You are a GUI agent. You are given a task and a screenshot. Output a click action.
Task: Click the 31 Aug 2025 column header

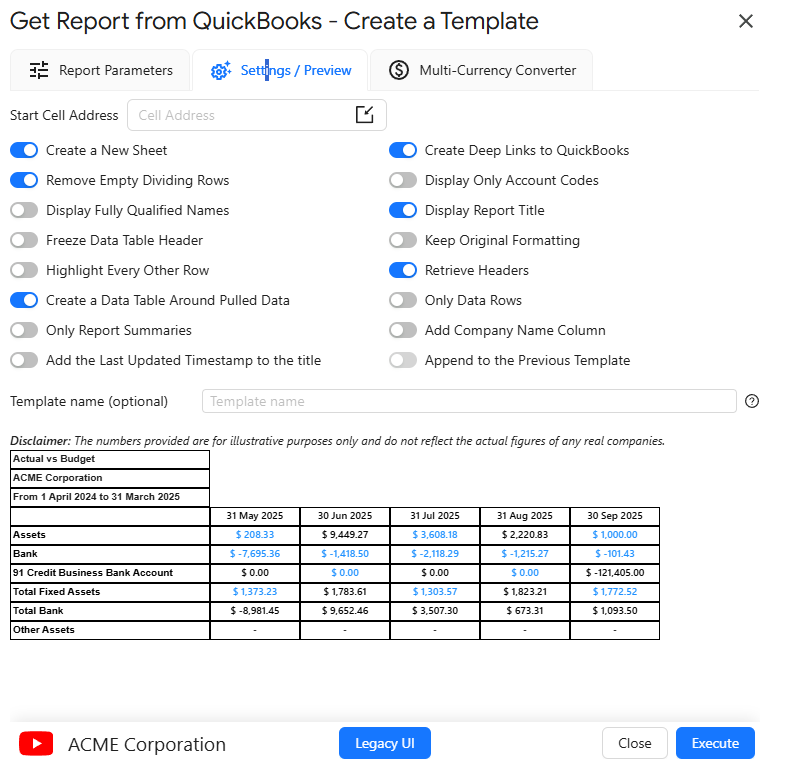click(x=525, y=516)
